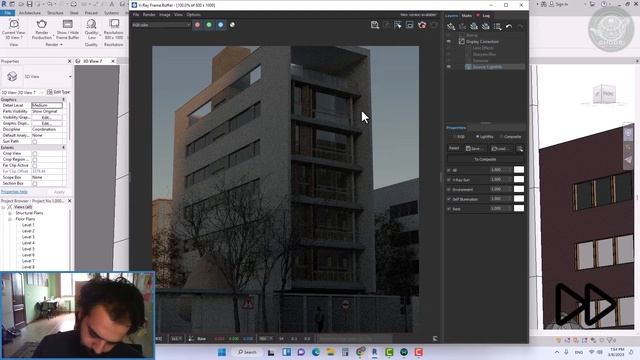The width and height of the screenshot is (640, 360).
Task: Toggle the V-Ray Sun checkbox
Action: pos(449,180)
